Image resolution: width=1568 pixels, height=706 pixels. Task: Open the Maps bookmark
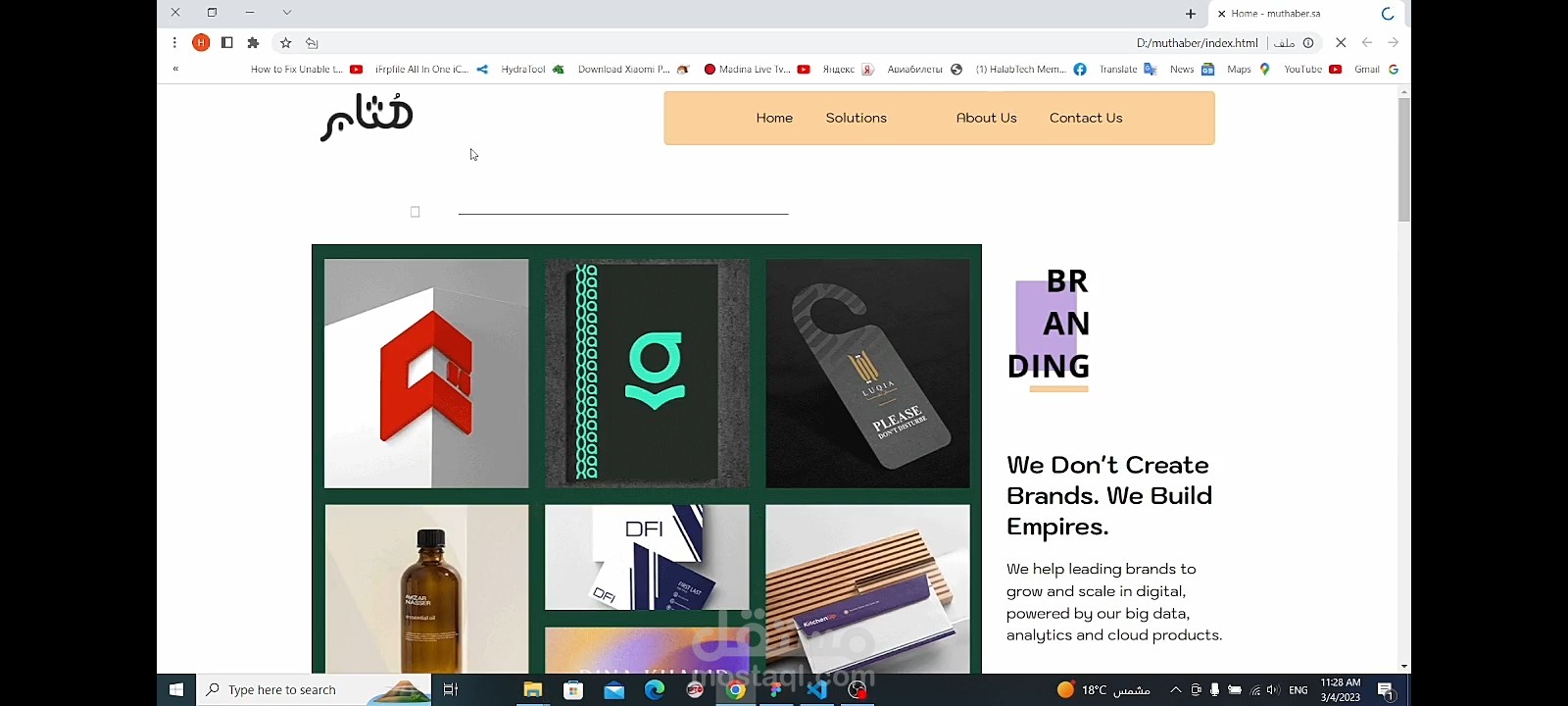tap(1249, 69)
